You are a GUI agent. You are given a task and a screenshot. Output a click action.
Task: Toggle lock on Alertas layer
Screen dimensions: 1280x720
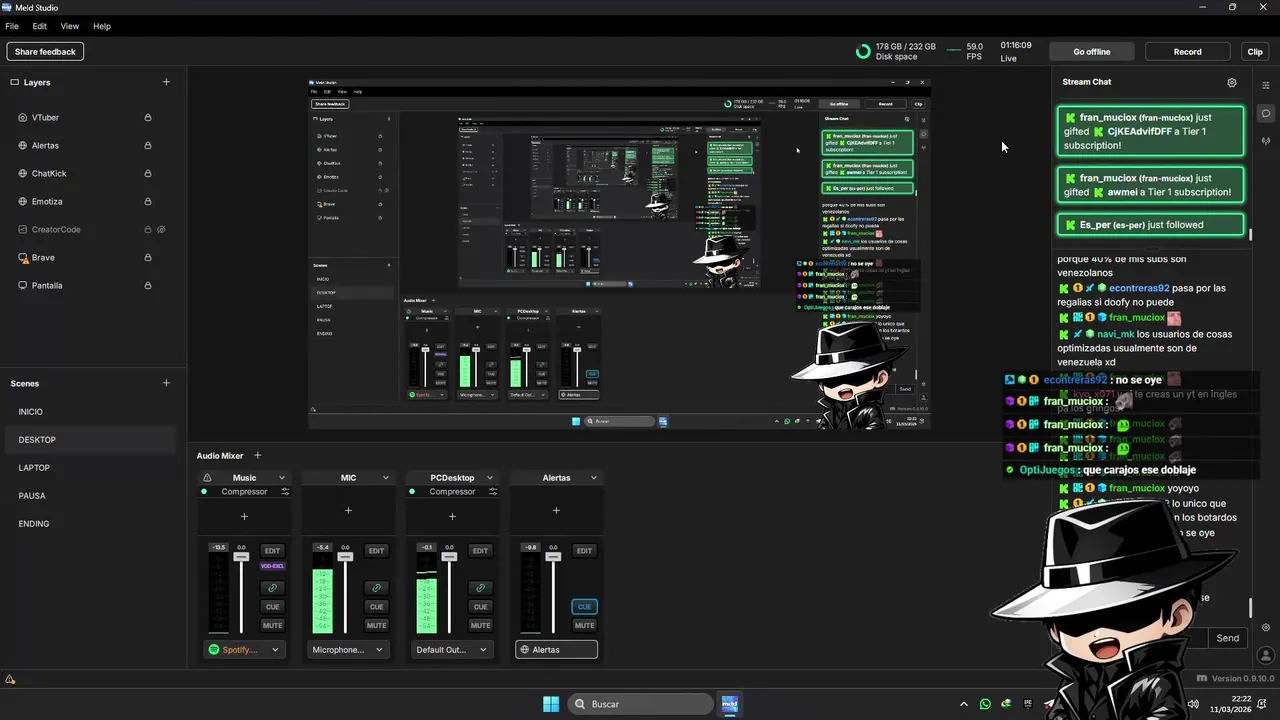148,146
